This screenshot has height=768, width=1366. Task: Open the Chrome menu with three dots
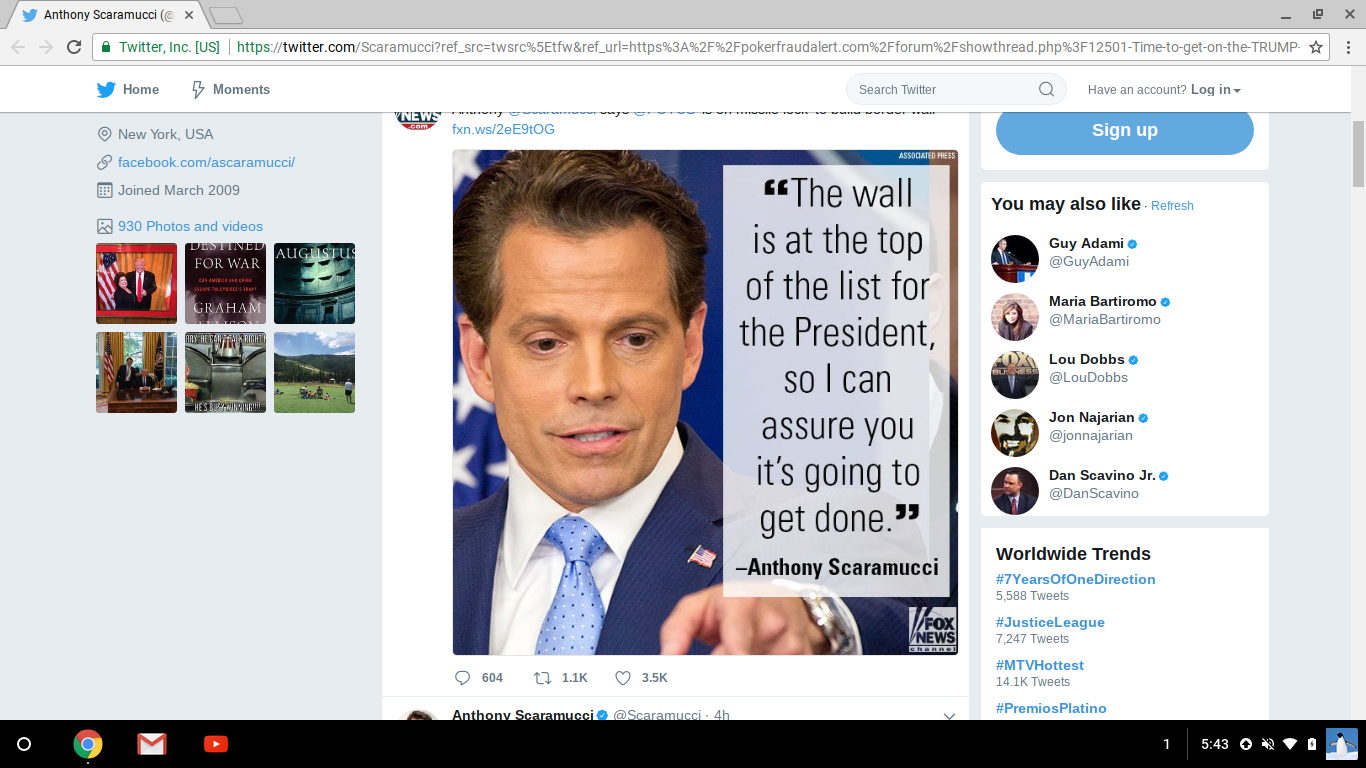1346,47
